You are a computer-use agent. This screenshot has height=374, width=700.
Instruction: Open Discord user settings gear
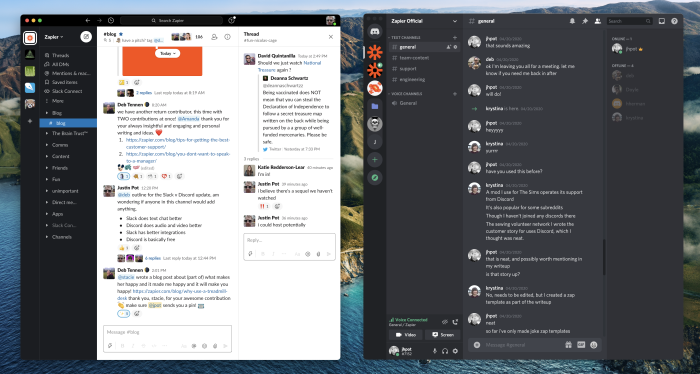tap(455, 351)
